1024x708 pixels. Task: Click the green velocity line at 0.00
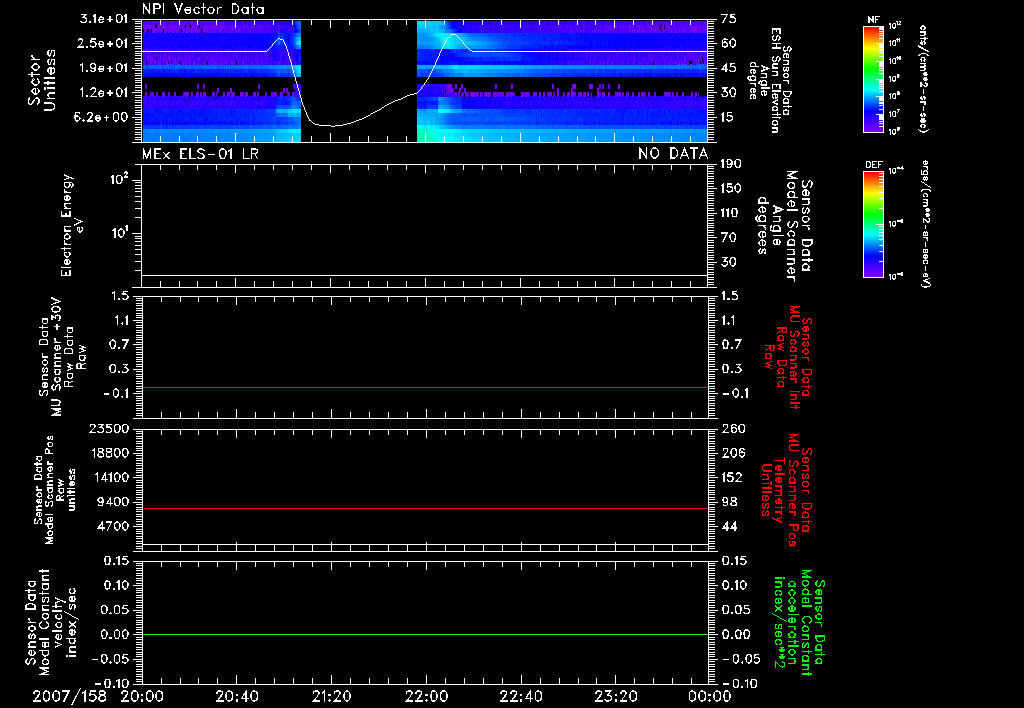click(425, 634)
